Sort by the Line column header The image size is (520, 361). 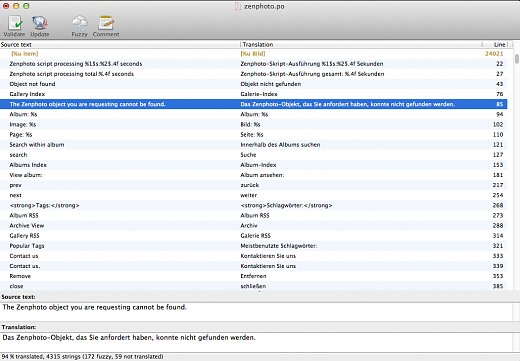tap(495, 44)
